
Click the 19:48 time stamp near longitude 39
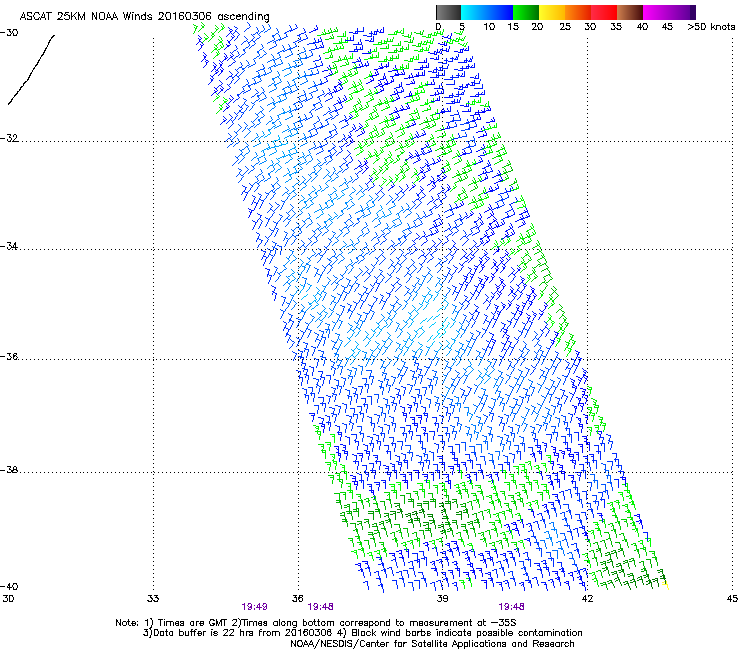(x=512, y=607)
